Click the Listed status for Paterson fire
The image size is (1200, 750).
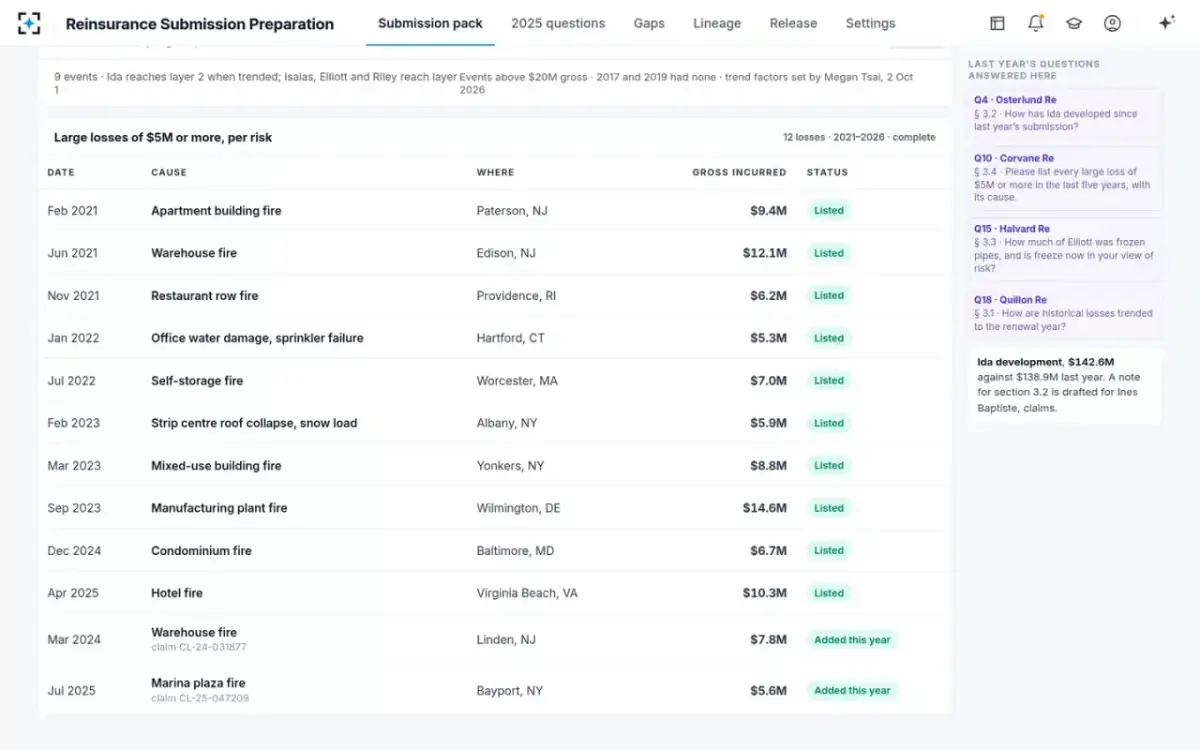(829, 211)
